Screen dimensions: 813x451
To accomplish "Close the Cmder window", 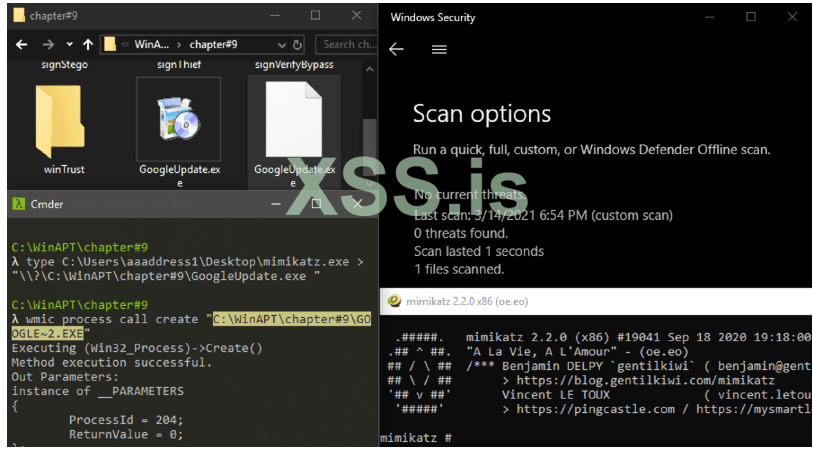I will (357, 204).
